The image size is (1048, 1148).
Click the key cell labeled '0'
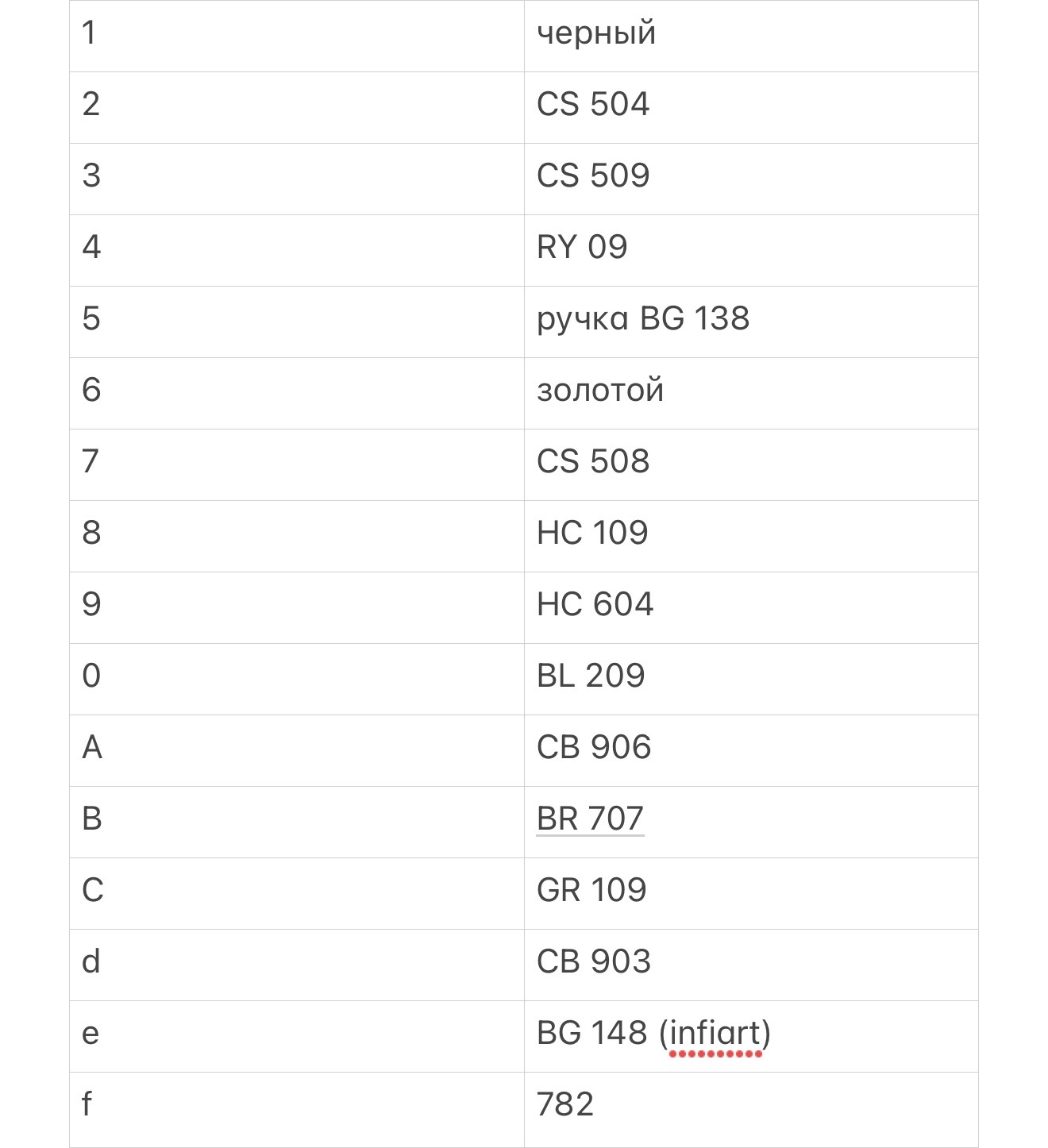pos(297,679)
